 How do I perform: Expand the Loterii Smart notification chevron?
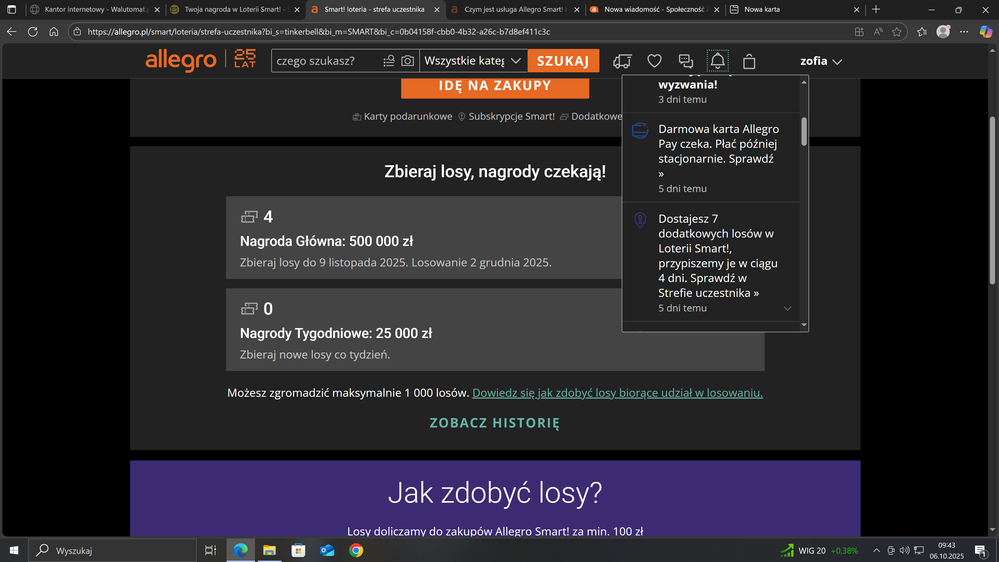(787, 309)
